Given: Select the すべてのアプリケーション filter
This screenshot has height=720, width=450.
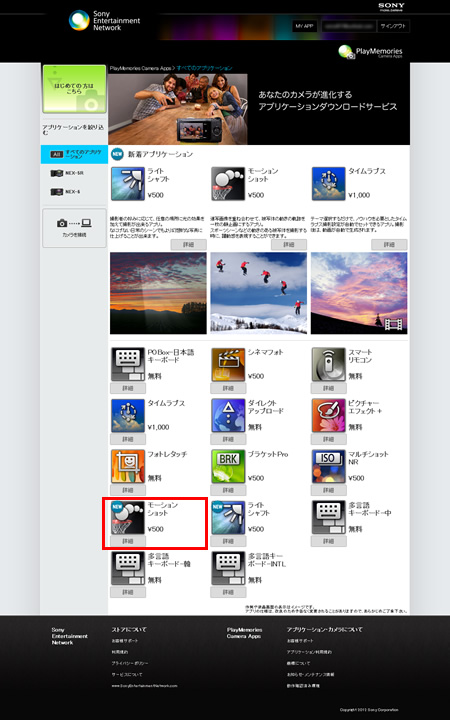Looking at the screenshot, I should (x=74, y=154).
